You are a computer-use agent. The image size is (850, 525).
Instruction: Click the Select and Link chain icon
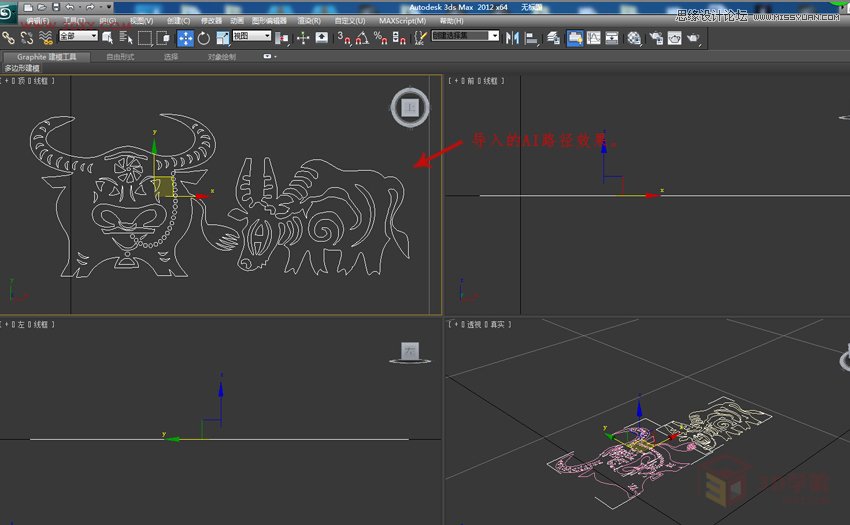(x=9, y=38)
